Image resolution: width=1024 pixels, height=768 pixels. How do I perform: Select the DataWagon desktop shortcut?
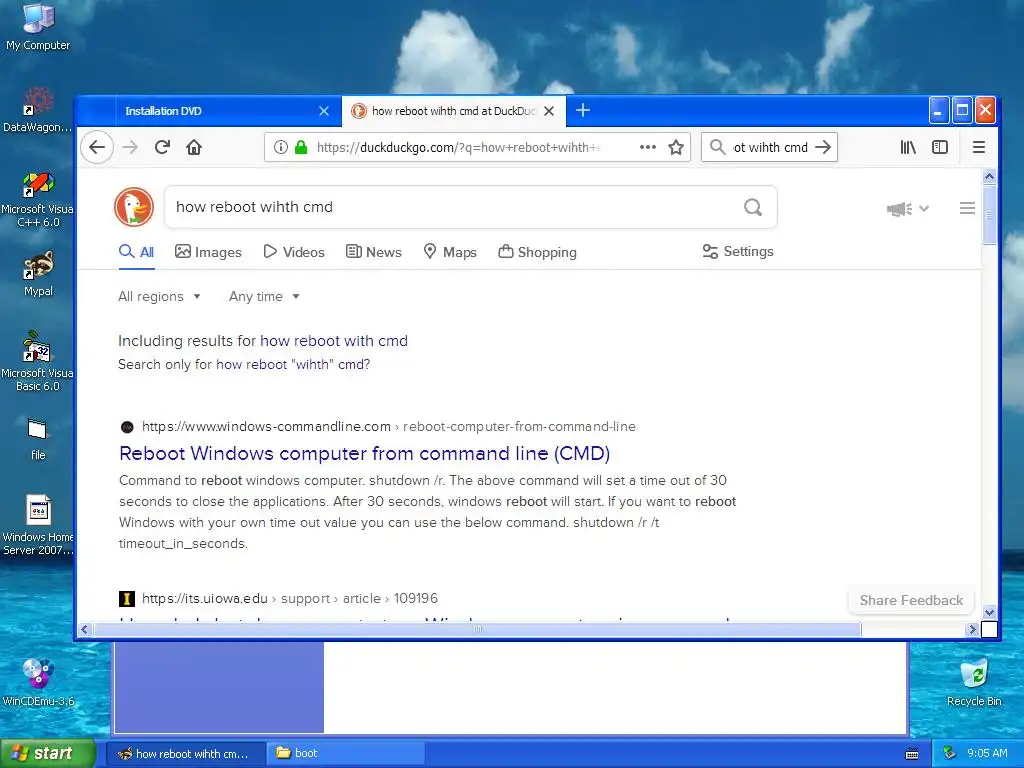pyautogui.click(x=38, y=110)
